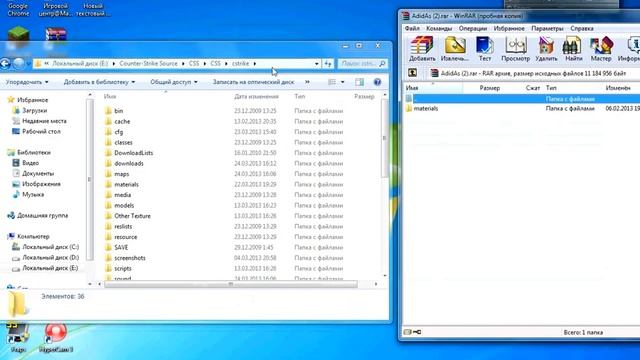
Task: Select Домашняя группа in sidebar
Action: coord(42,216)
